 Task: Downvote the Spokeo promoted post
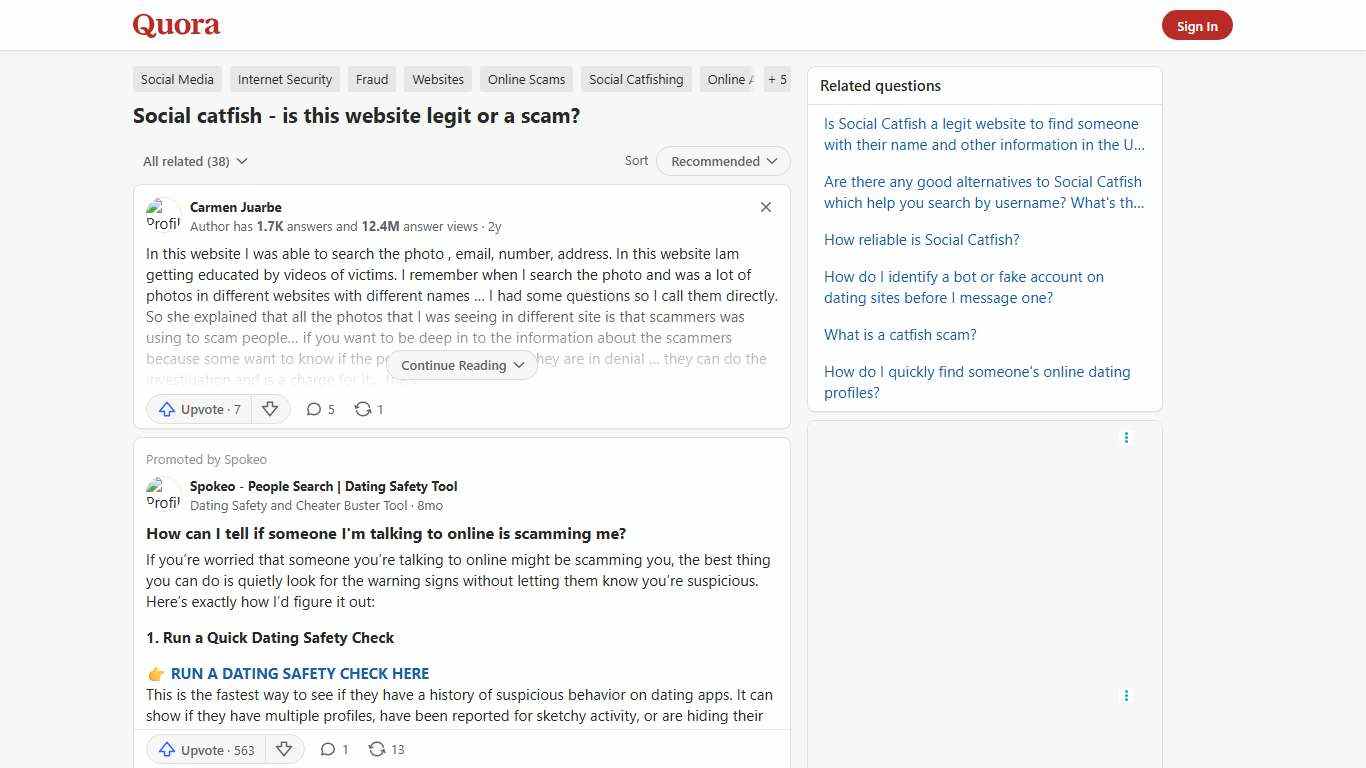click(x=284, y=749)
